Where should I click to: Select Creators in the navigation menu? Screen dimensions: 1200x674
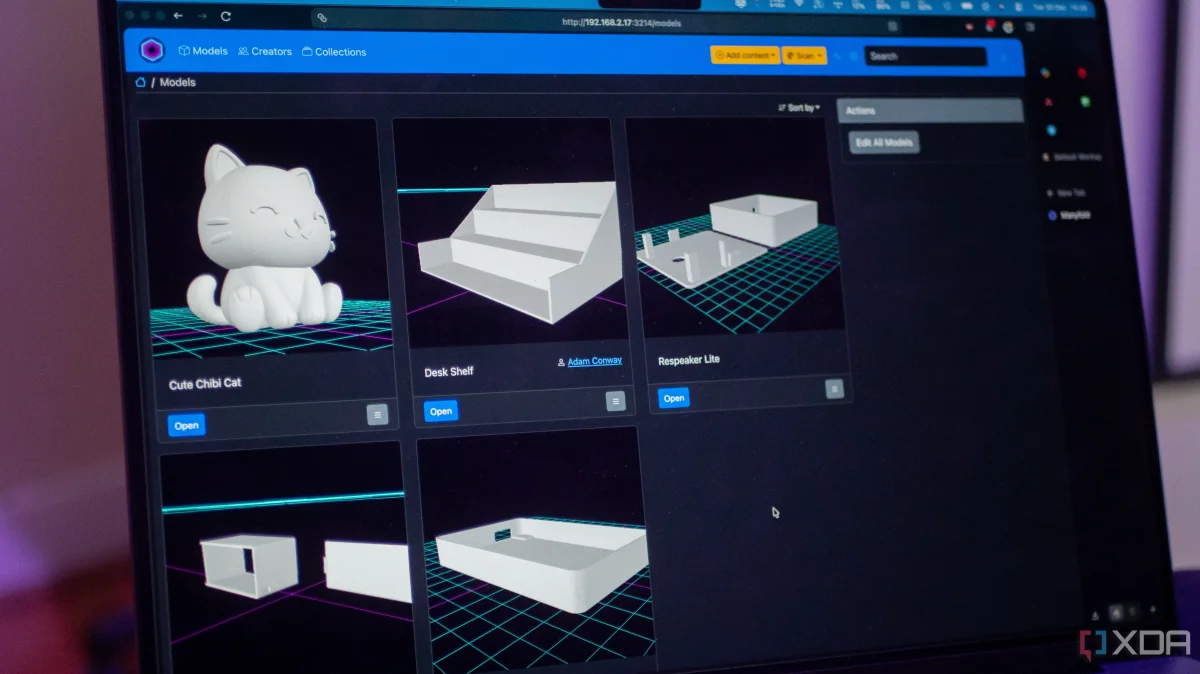(265, 50)
